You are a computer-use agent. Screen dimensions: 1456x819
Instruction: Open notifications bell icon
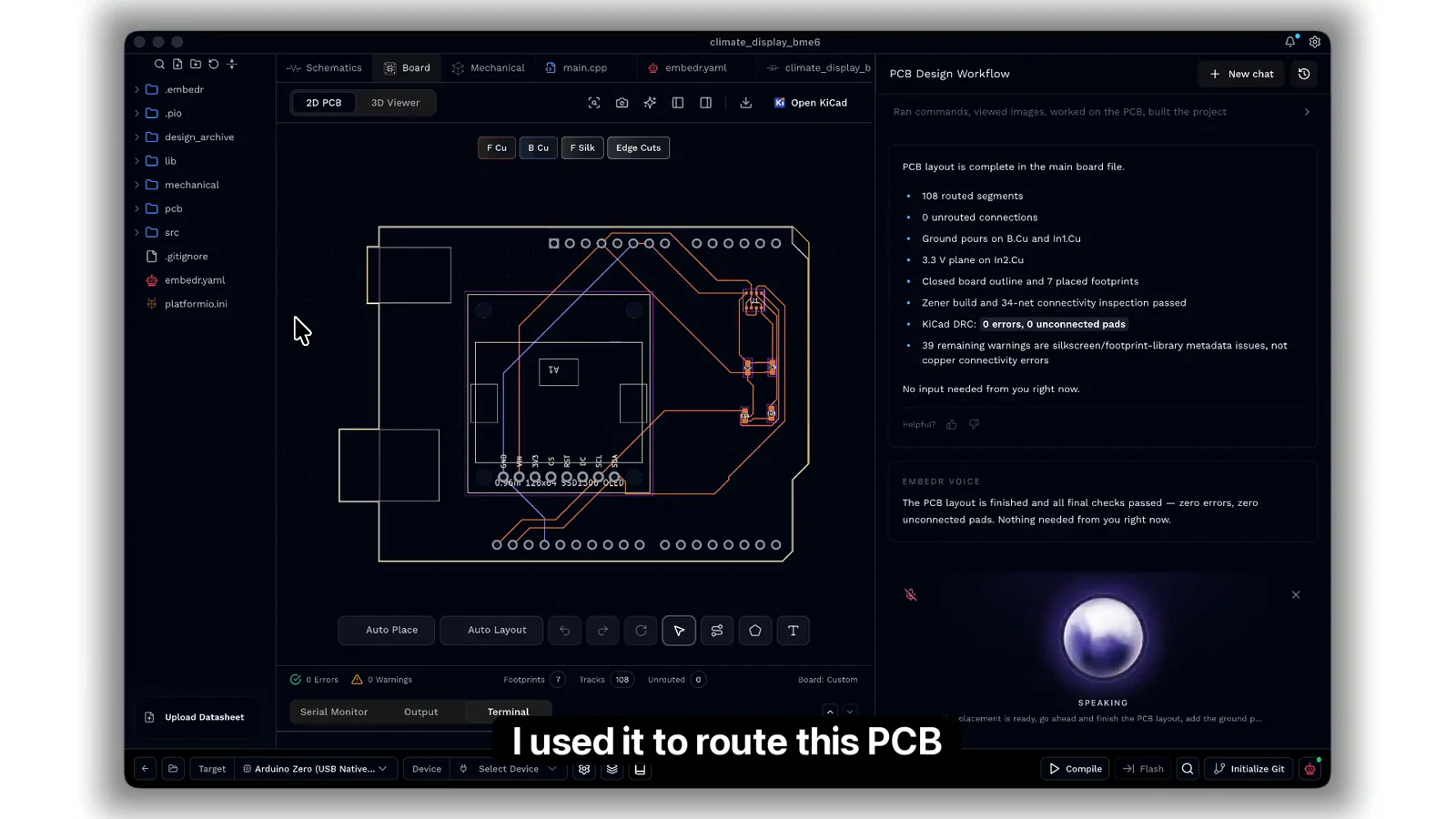tap(1290, 42)
